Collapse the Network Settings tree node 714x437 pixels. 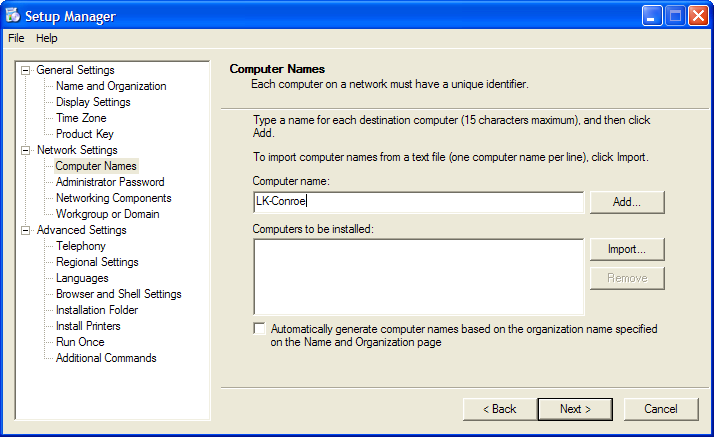click(26, 150)
